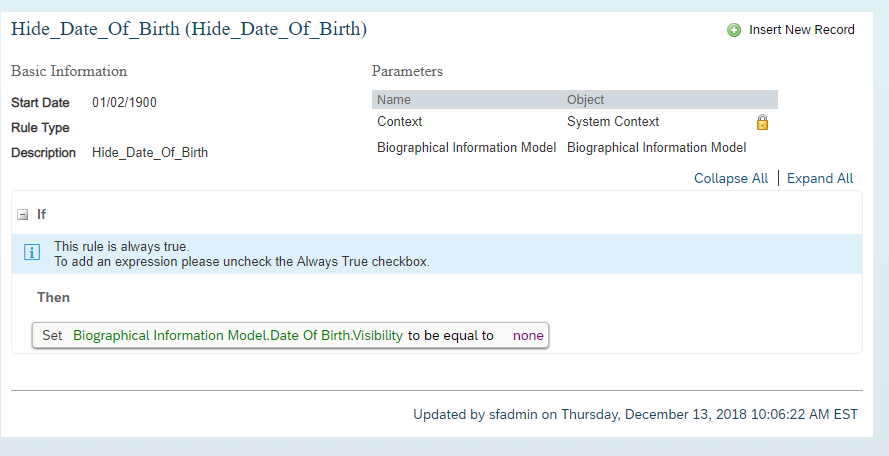Click the Set keyword in the Then statement
The height and width of the screenshot is (456, 889).
(52, 335)
